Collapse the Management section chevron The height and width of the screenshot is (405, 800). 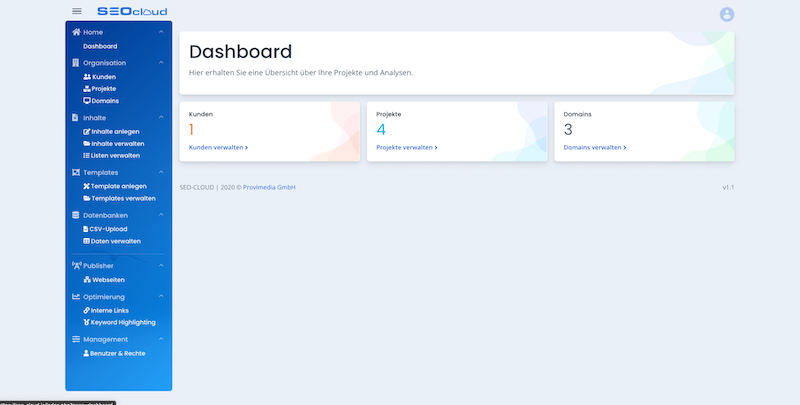point(161,339)
